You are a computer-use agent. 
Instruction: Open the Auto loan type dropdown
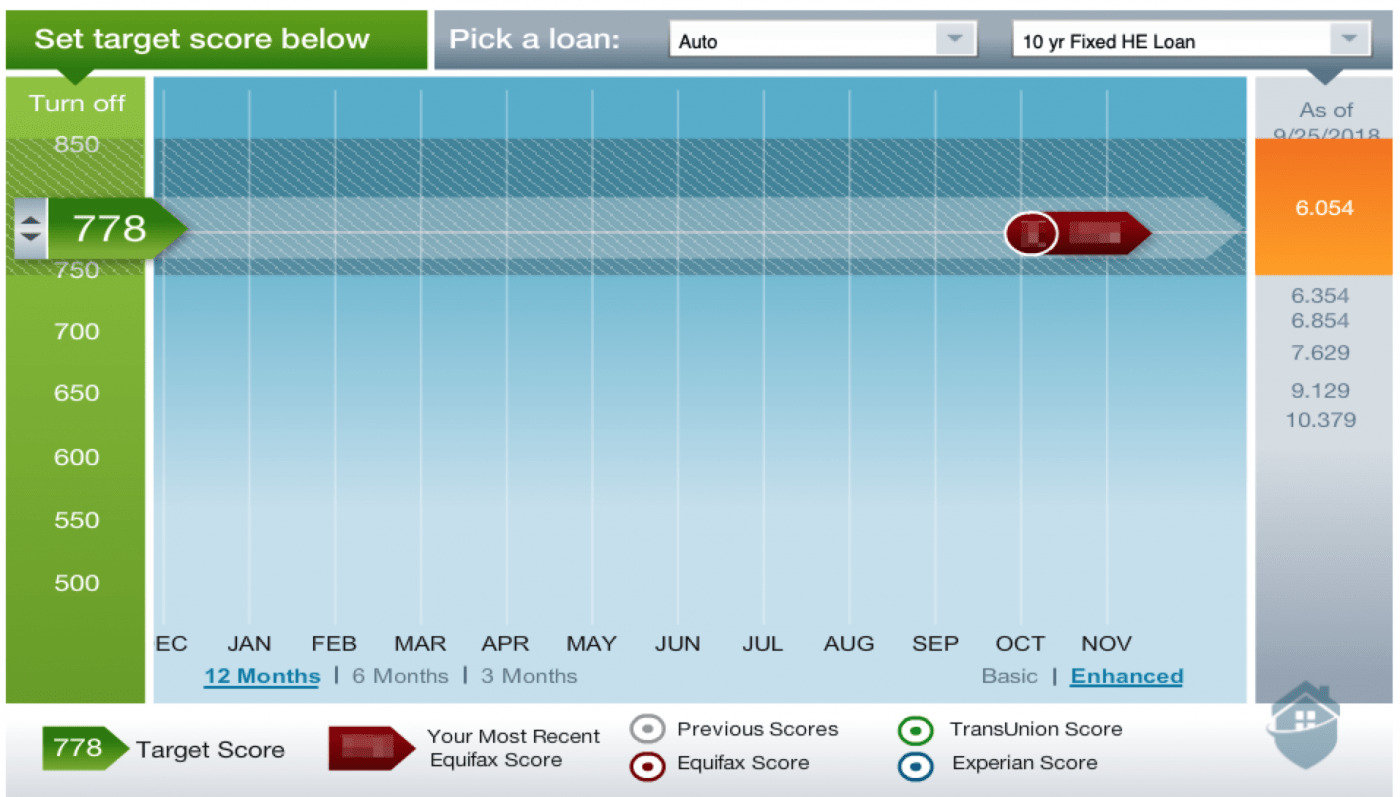point(821,41)
